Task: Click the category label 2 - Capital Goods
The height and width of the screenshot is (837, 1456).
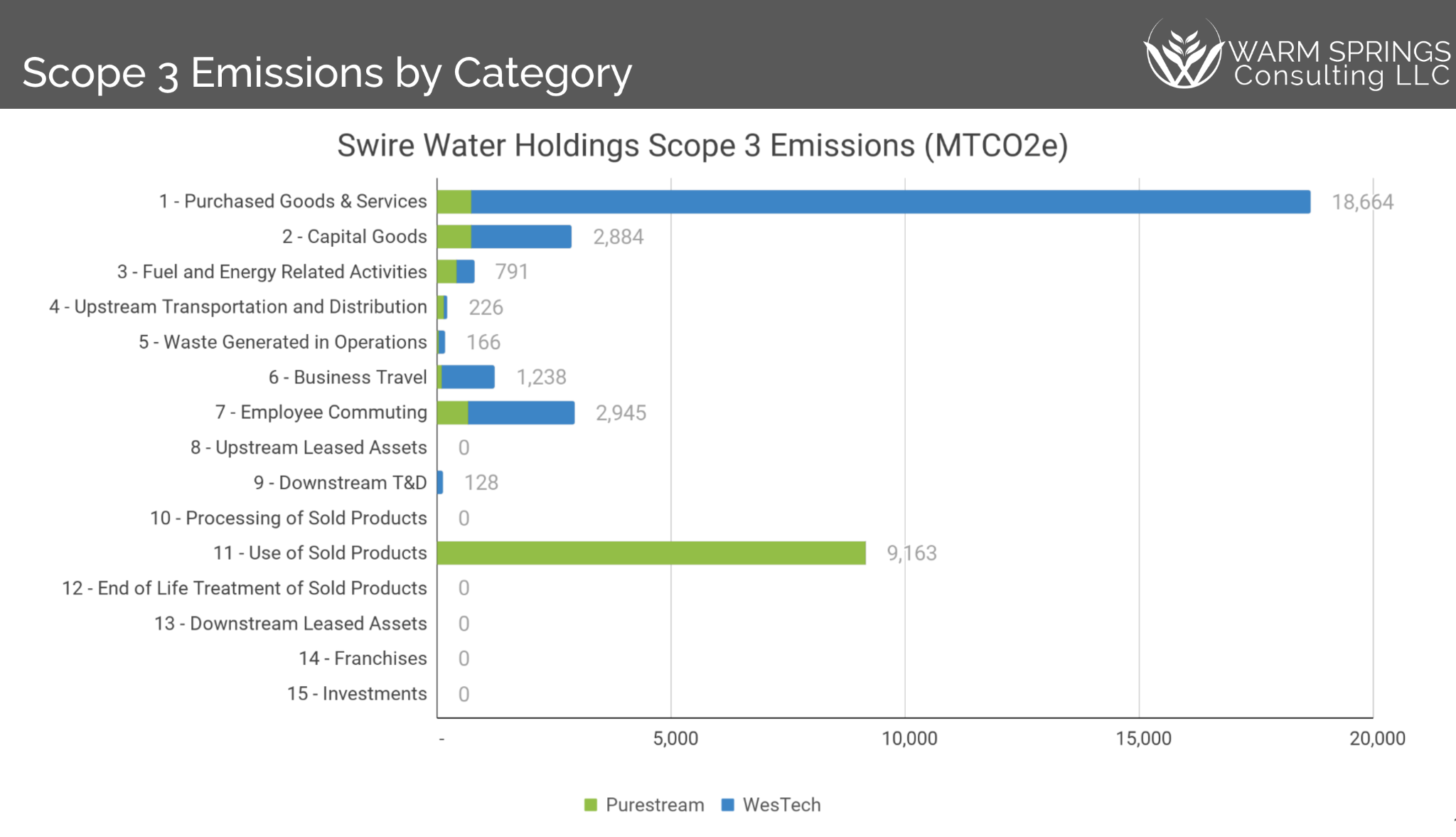Action: tap(354, 237)
